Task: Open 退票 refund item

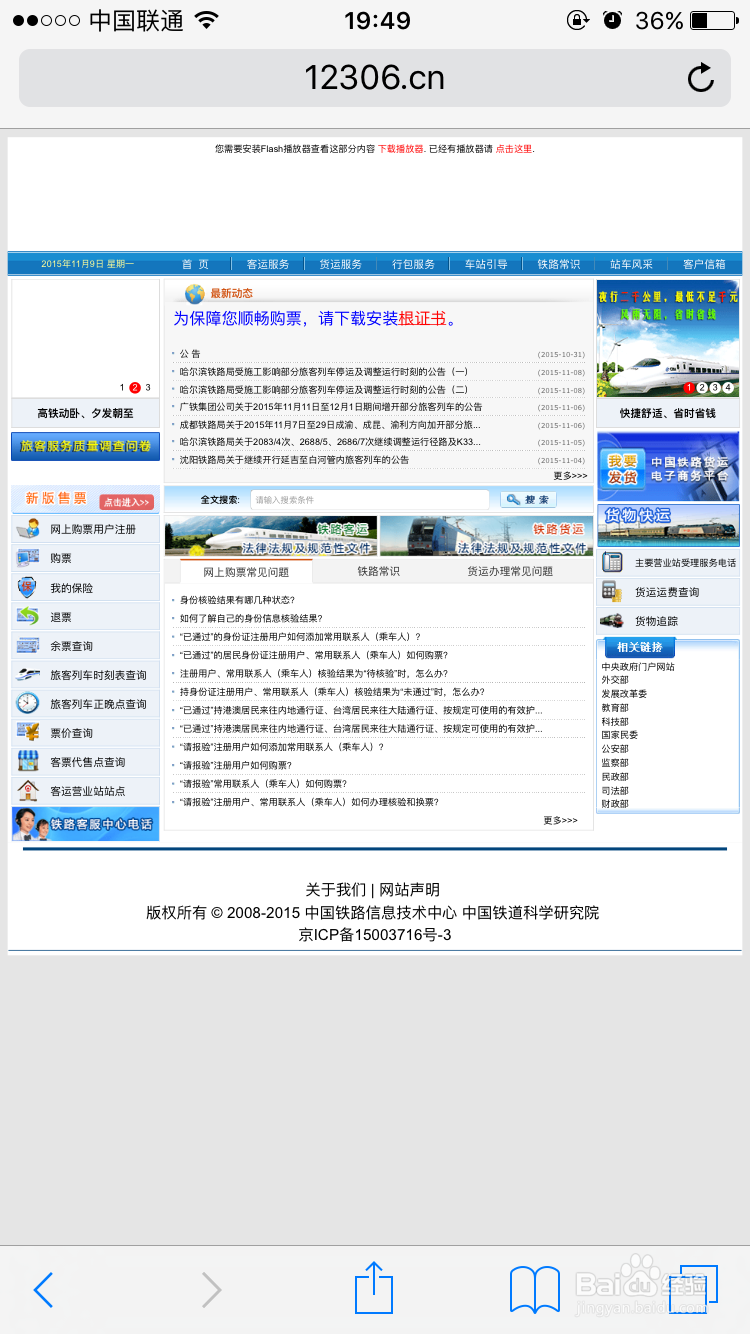Action: (x=86, y=617)
